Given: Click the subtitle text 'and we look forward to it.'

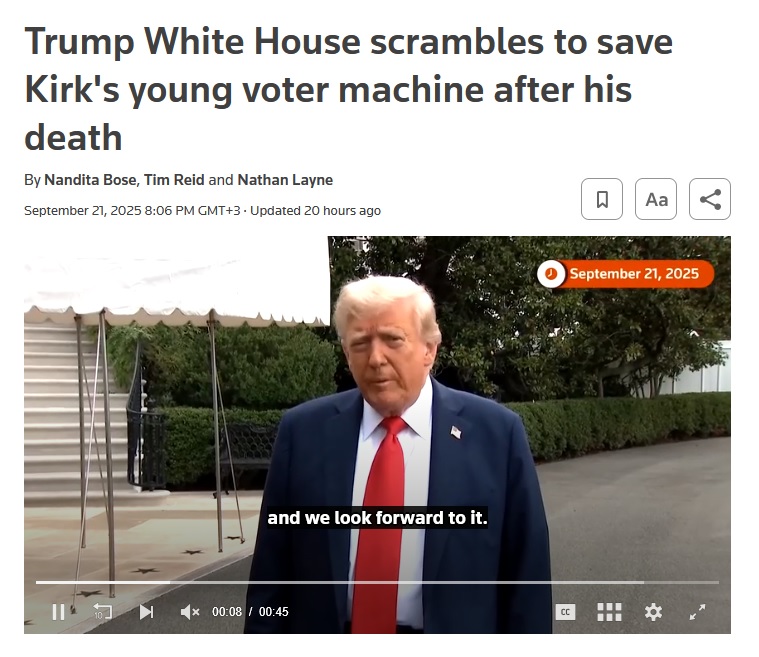Looking at the screenshot, I should click(377, 518).
